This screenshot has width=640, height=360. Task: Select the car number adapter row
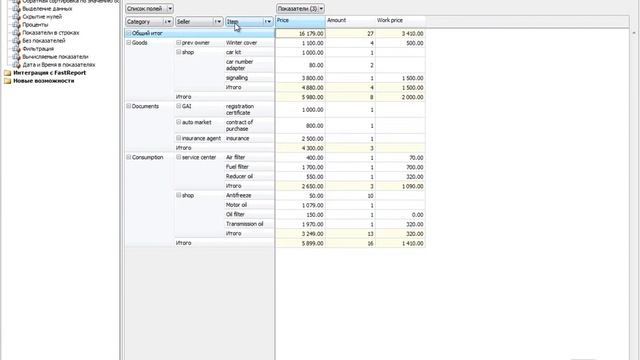(249, 65)
